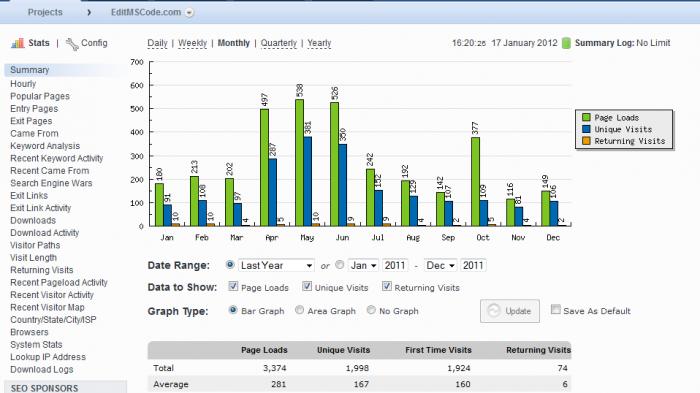The image size is (700, 393).
Task: Click the Total Page Loads value 3,374
Action: click(x=275, y=368)
